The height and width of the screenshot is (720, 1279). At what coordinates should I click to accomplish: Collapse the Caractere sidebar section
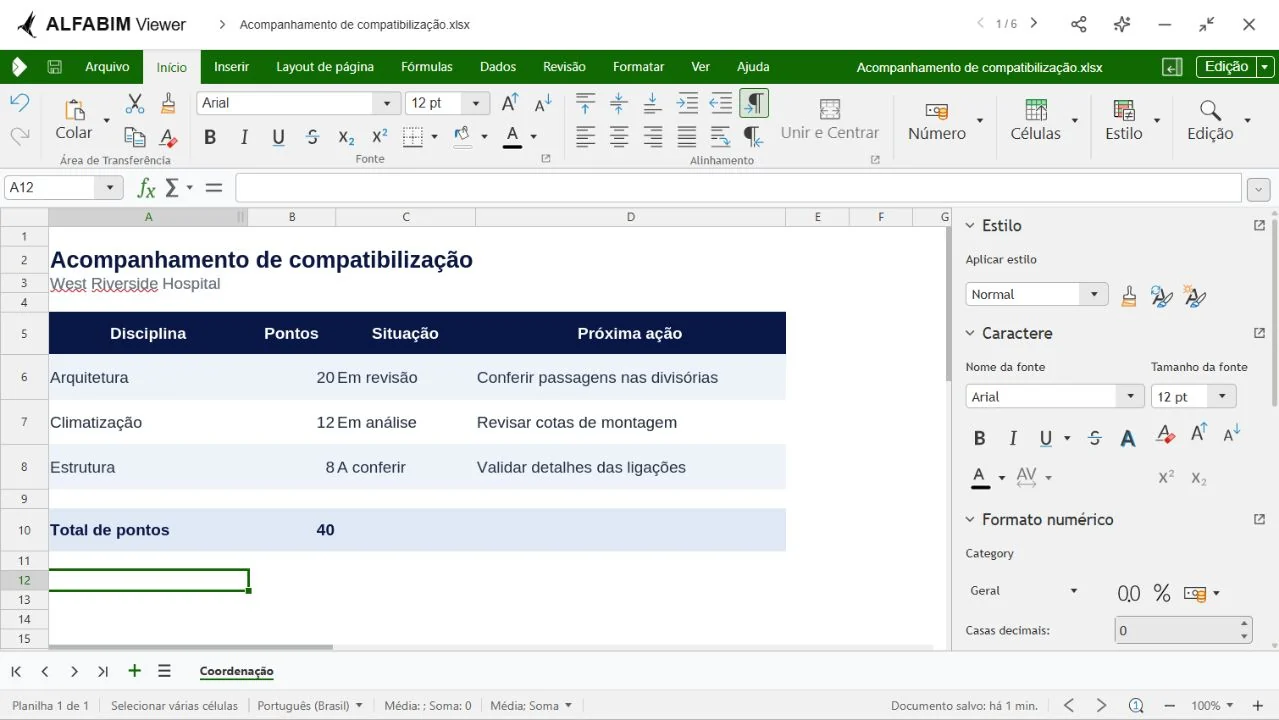tap(969, 334)
